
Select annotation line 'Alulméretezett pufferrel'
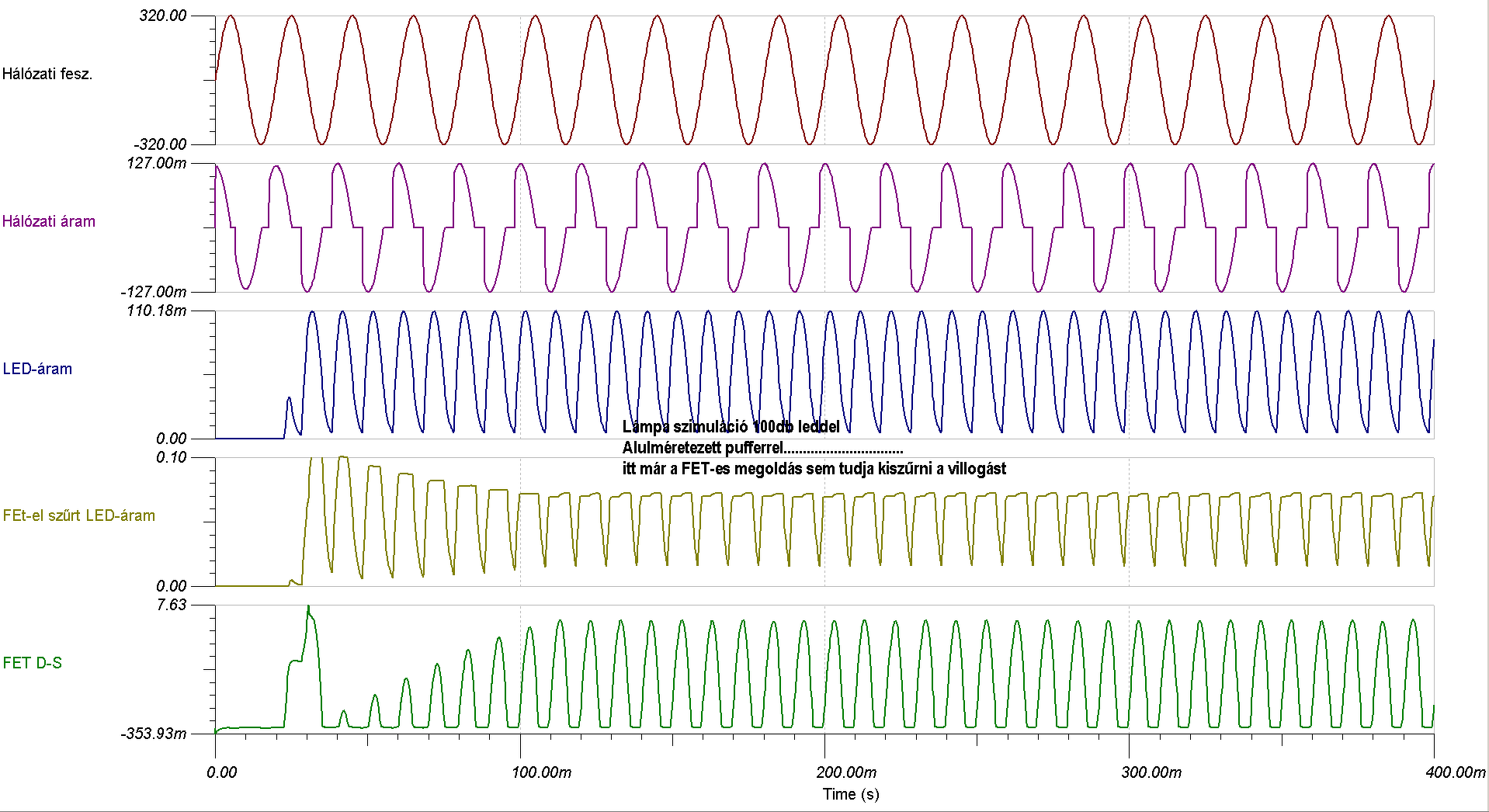click(703, 448)
